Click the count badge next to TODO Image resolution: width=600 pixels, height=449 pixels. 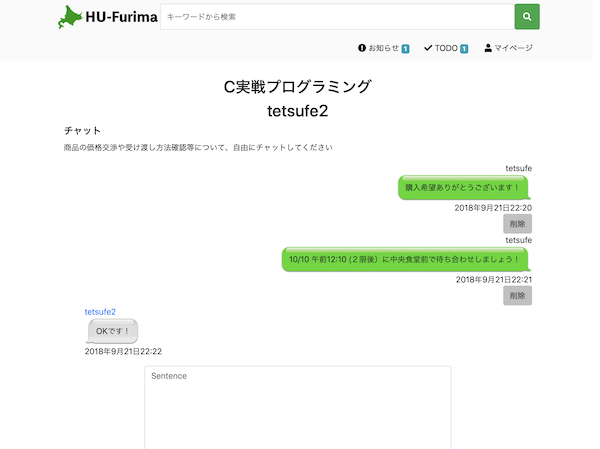(x=464, y=49)
